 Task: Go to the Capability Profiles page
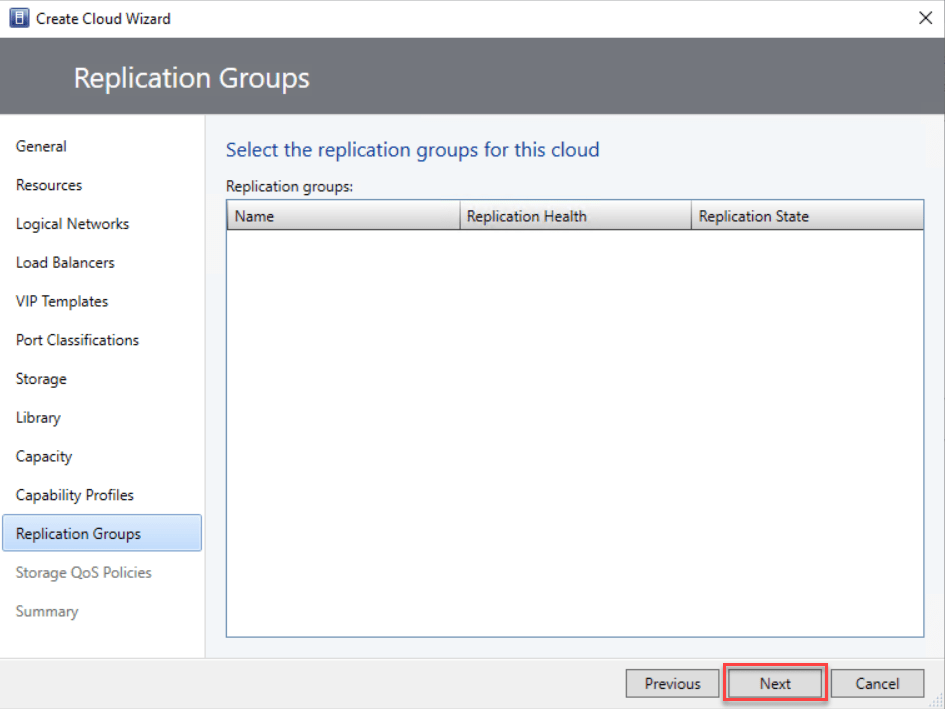(x=75, y=495)
